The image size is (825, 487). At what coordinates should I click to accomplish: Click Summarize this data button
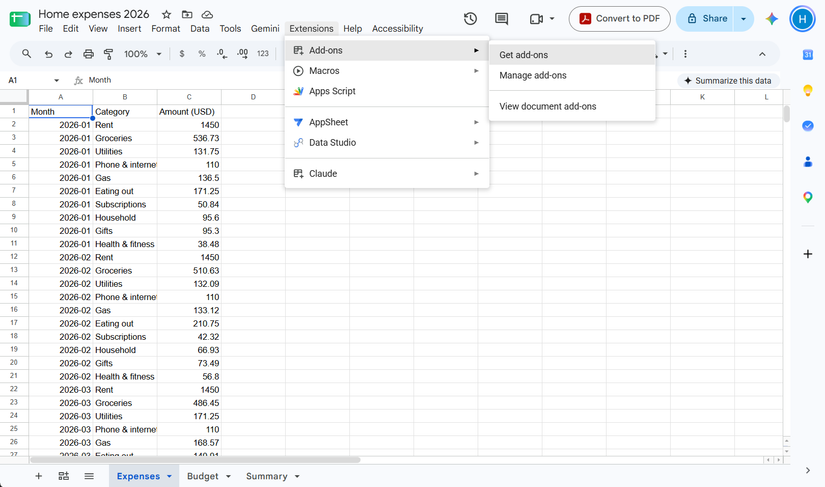click(x=728, y=80)
